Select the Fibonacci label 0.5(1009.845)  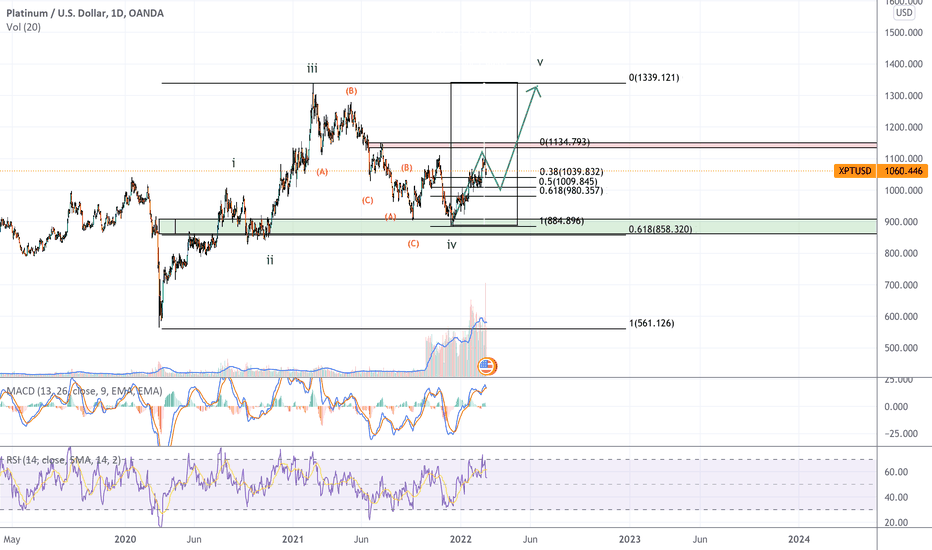[568, 181]
